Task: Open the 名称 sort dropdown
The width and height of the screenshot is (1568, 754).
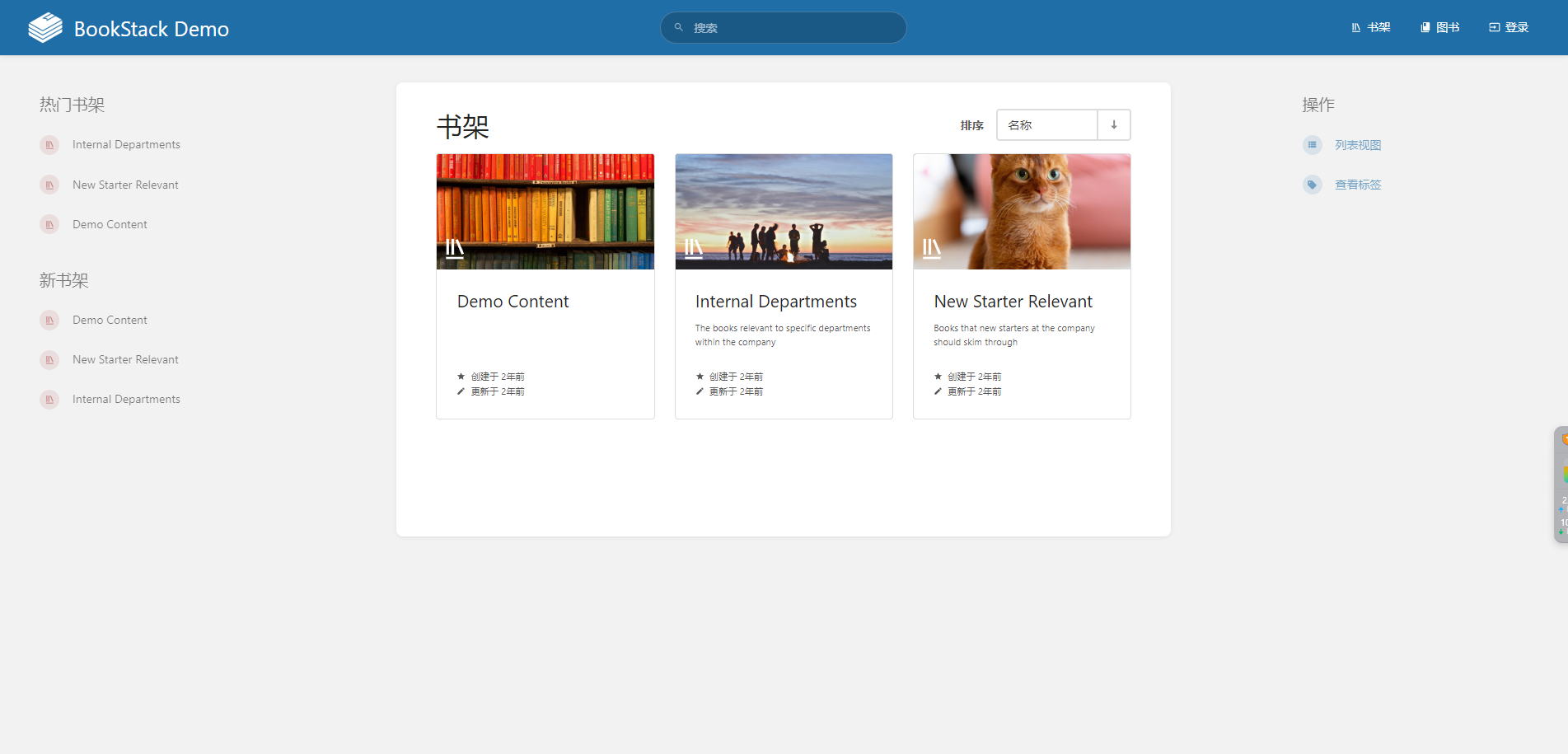Action: point(1046,124)
